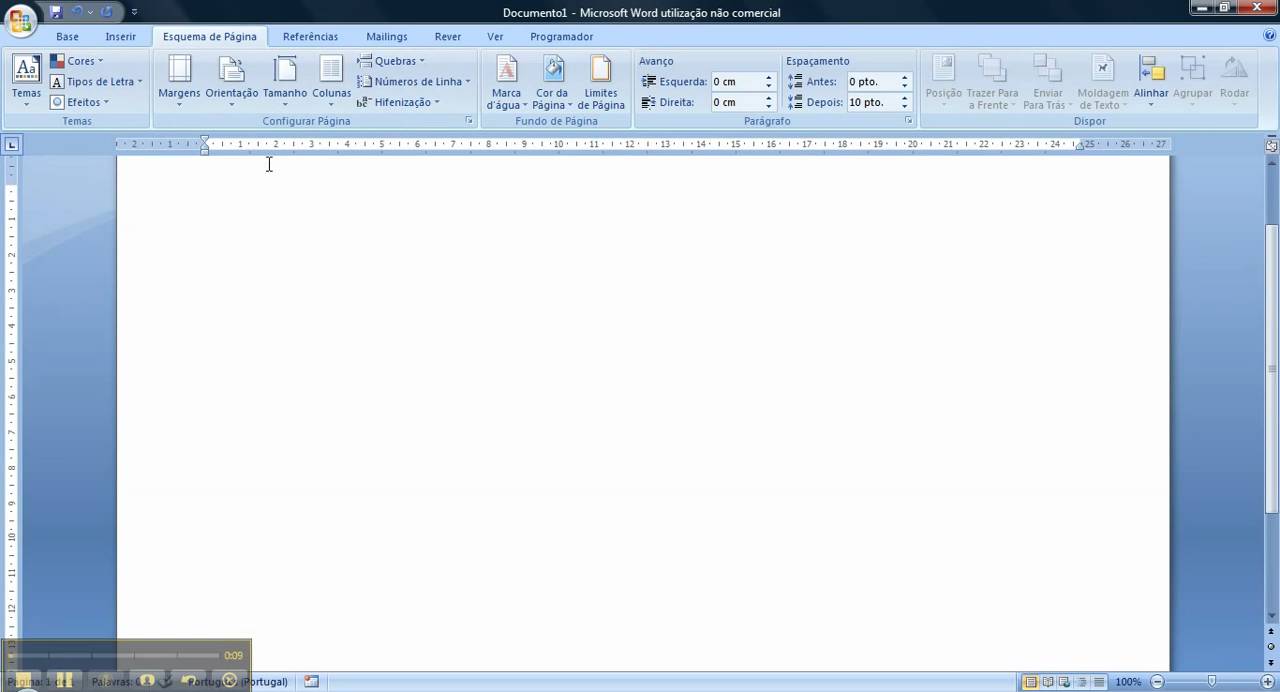
Task: Open Alinhar align menu
Action: click(1151, 82)
